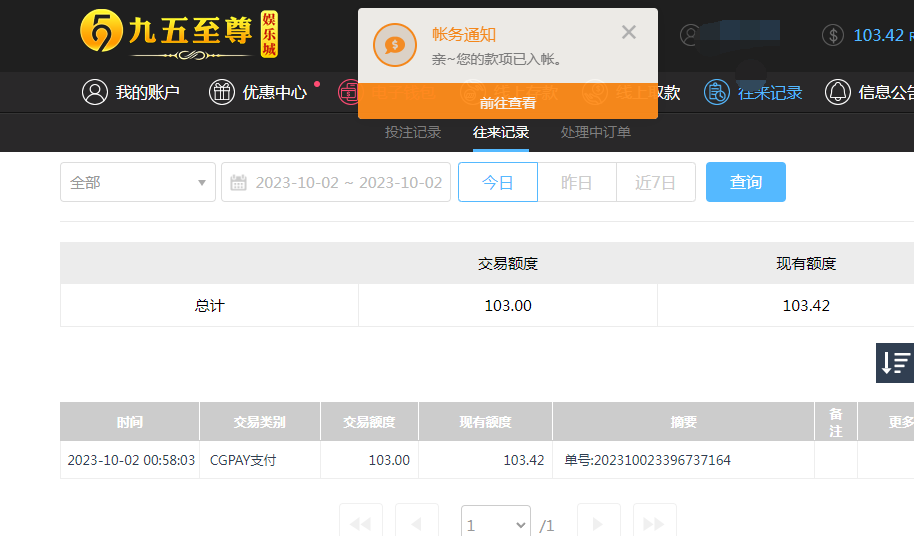
Task: Click the 往来记录 document icon
Action: click(x=717, y=93)
